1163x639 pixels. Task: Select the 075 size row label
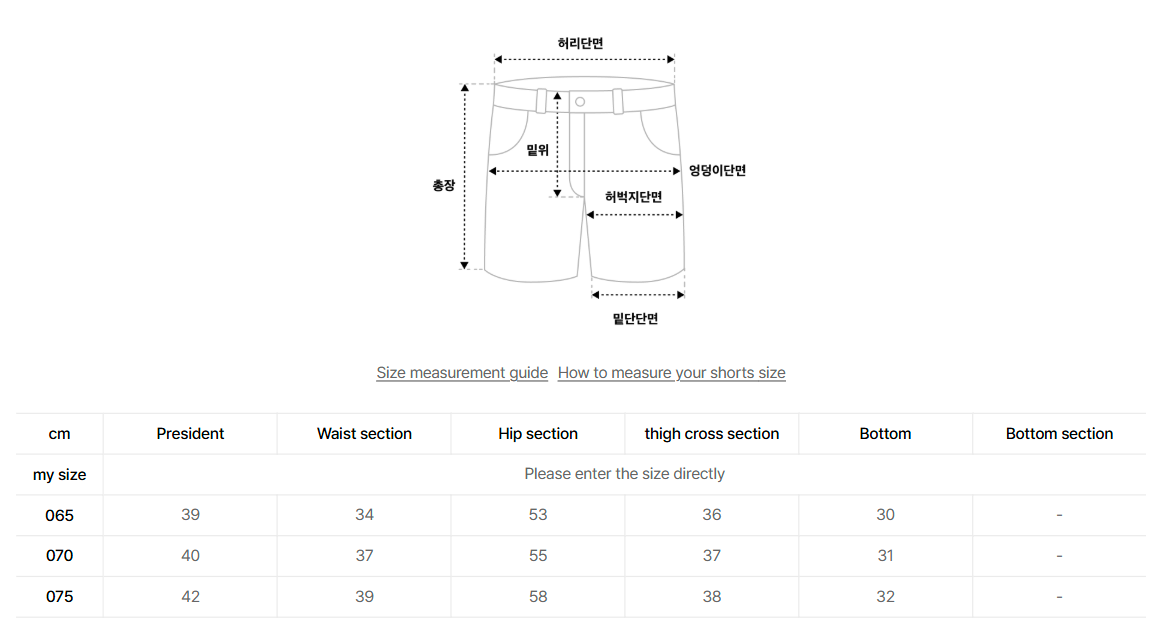(60, 597)
